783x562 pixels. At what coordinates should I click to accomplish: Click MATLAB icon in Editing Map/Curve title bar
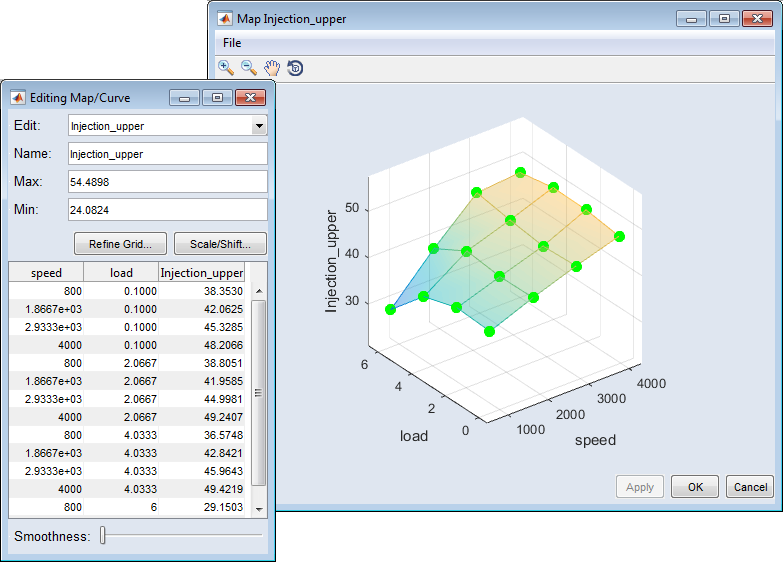point(18,98)
